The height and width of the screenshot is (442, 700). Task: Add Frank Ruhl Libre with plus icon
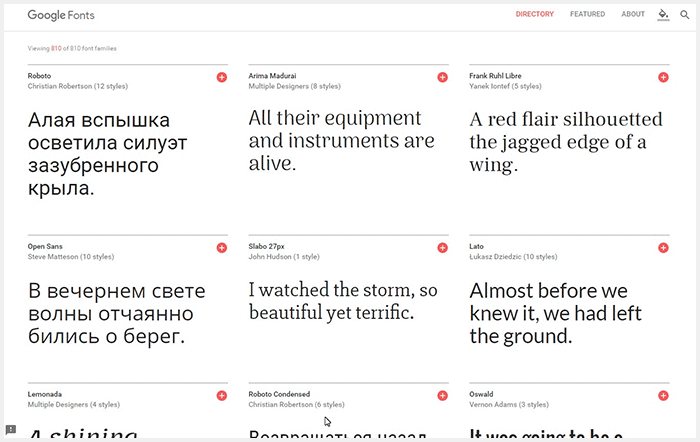[663, 78]
